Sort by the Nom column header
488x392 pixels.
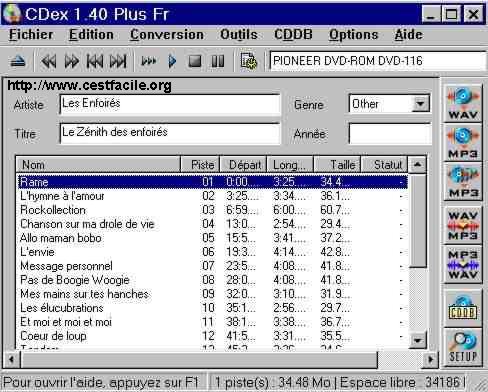[x=98, y=165]
